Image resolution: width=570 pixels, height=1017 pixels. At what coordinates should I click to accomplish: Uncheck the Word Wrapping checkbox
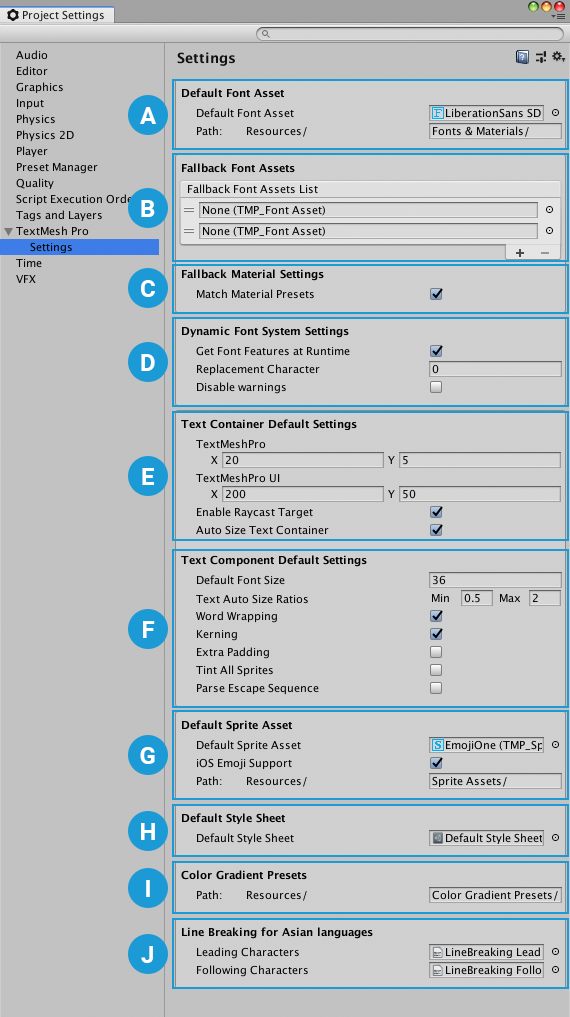point(436,616)
